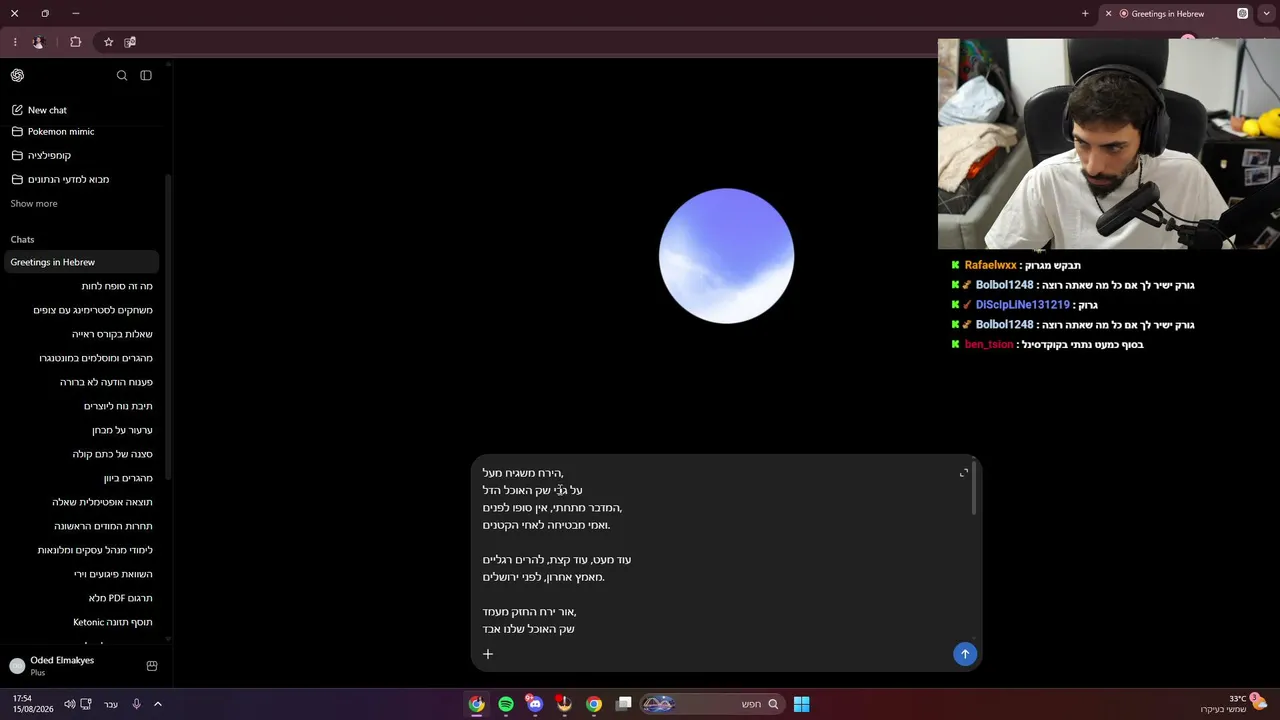The width and height of the screenshot is (1280, 720).
Task: Open the browser extensions puzzle icon
Action: point(76,42)
